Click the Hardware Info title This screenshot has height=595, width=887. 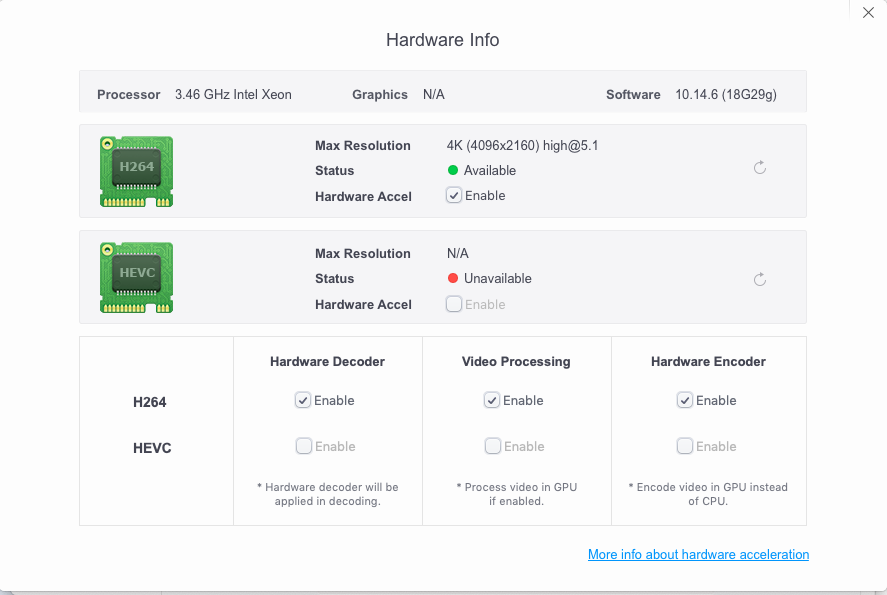coord(442,40)
